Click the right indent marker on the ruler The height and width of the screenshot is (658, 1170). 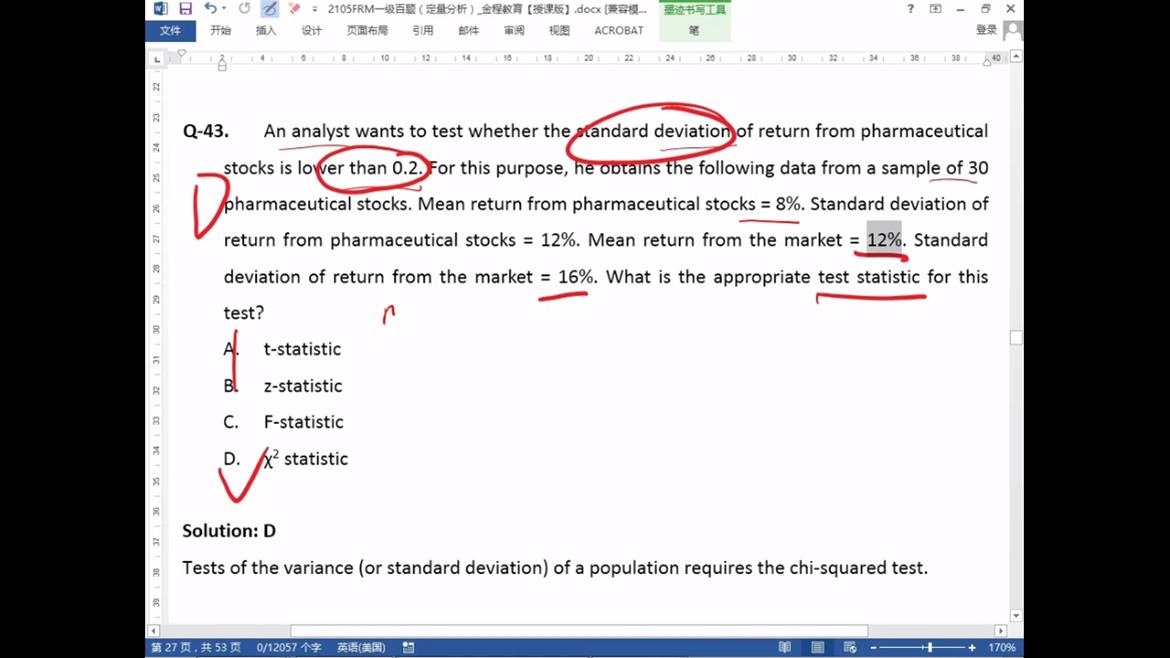click(987, 62)
